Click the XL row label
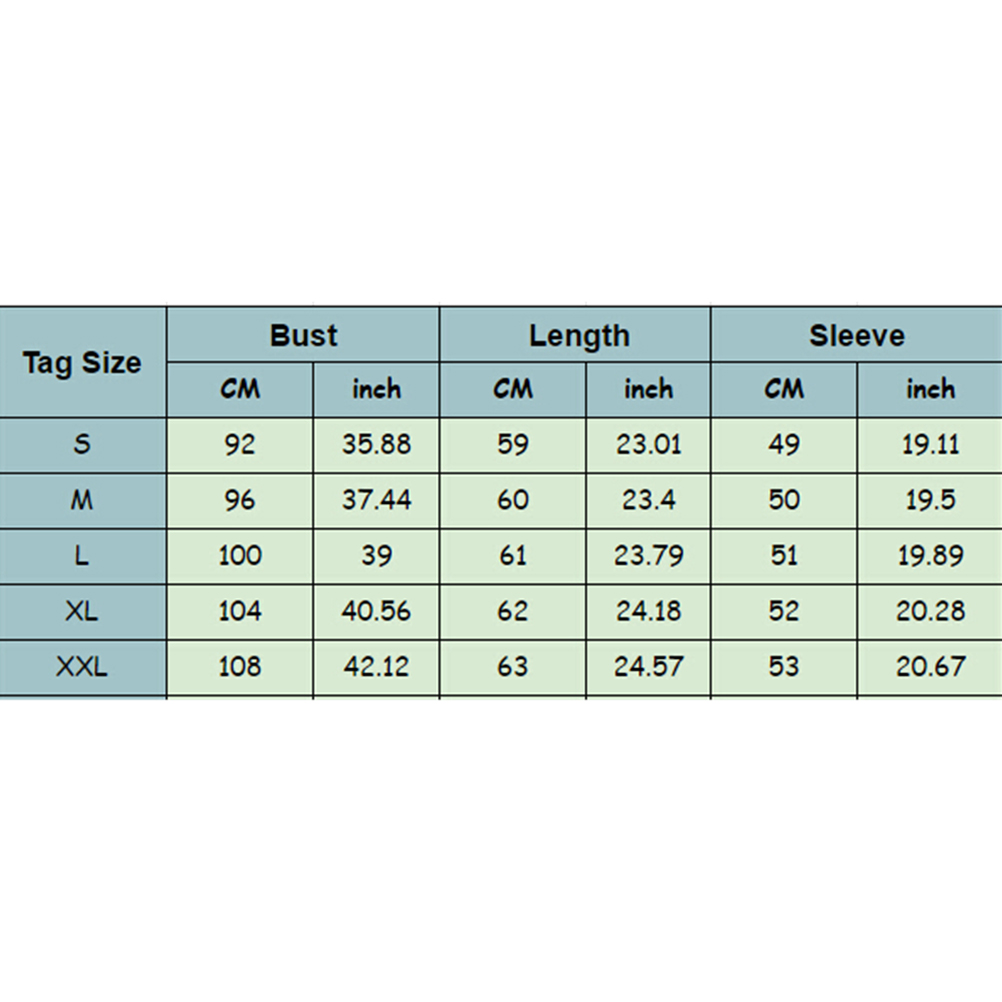Screen dimensions: 1002x1002 pyautogui.click(x=82, y=611)
